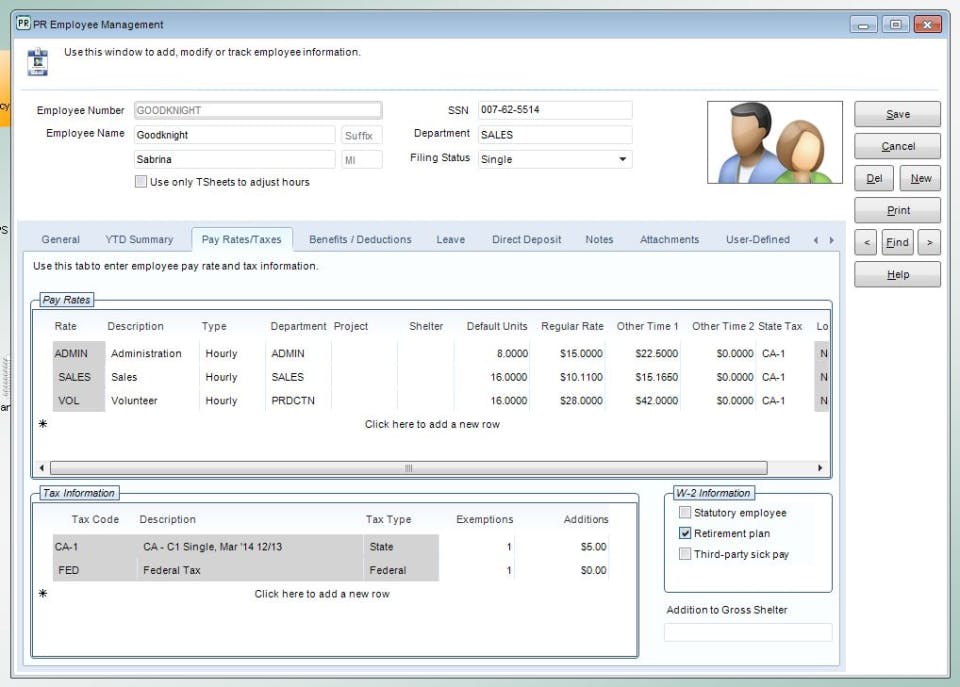Image resolution: width=960 pixels, height=687 pixels.
Task: Click the Department field showing SALES
Action: (555, 135)
